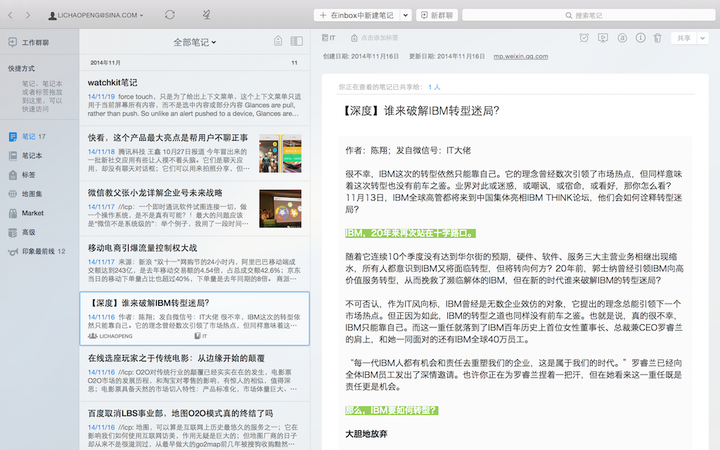The width and height of the screenshot is (720, 450).
Task: Click the IT notebook tag in selected note card
Action: pyautogui.click(x=201, y=336)
